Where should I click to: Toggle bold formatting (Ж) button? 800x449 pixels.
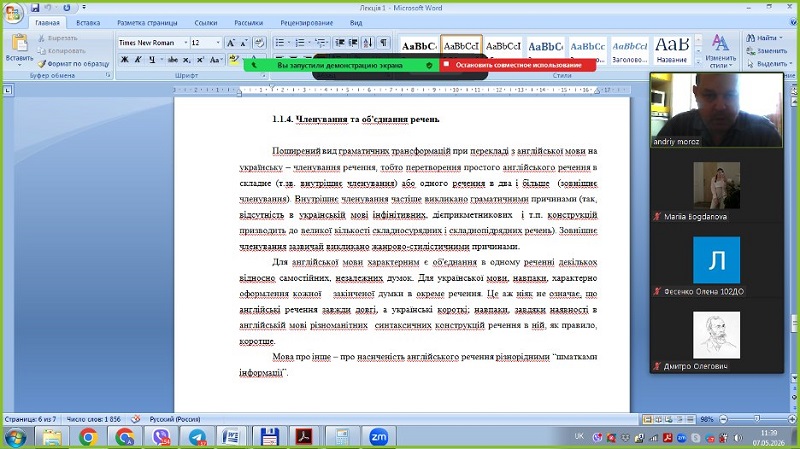tap(124, 60)
